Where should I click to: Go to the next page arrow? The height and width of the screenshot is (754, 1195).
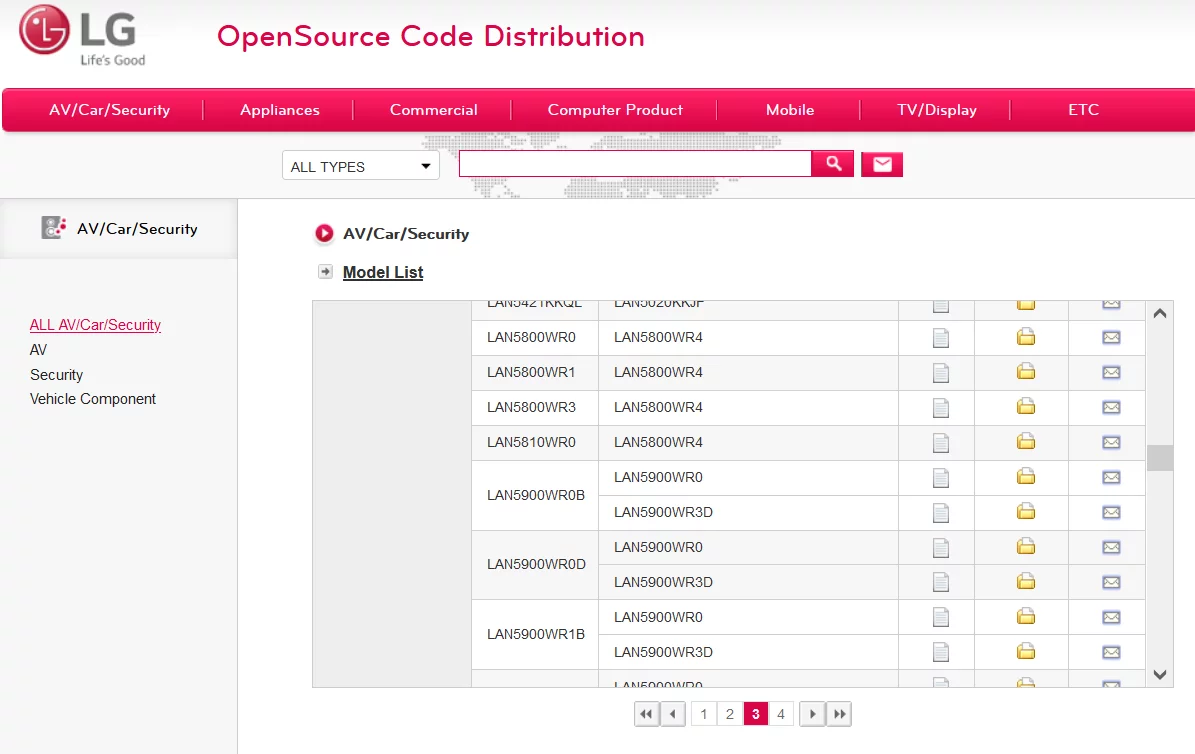(812, 714)
